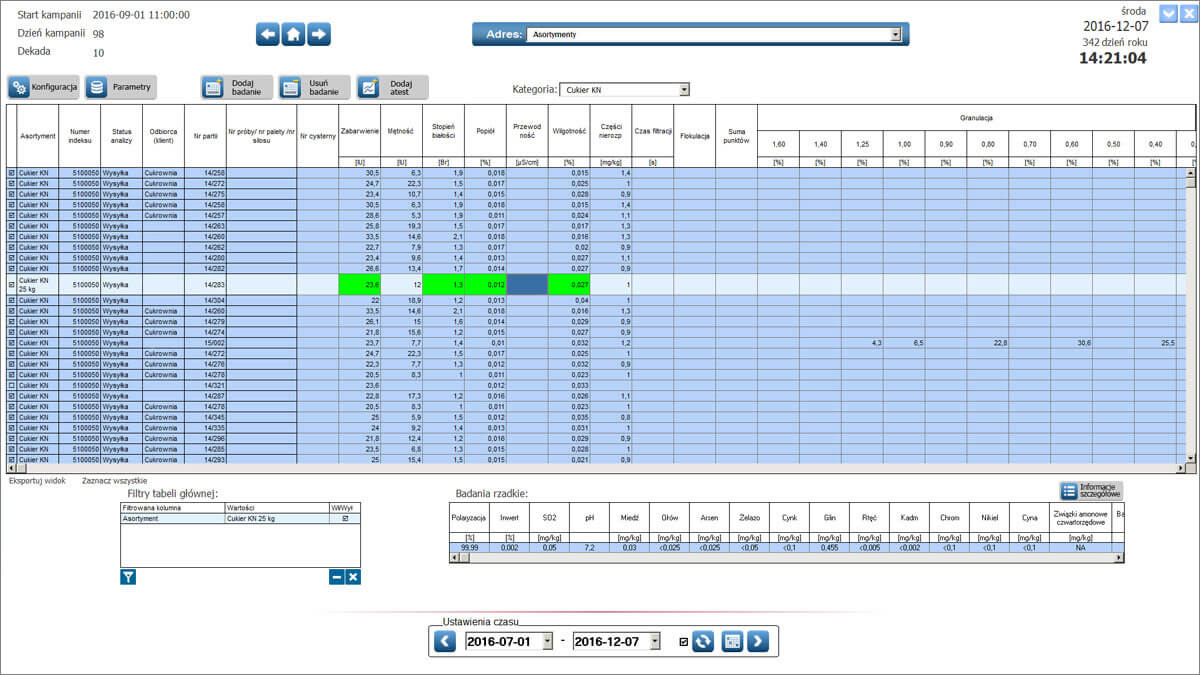Add a new test with Dodaj badanie
The image size is (1200, 675).
(x=237, y=86)
